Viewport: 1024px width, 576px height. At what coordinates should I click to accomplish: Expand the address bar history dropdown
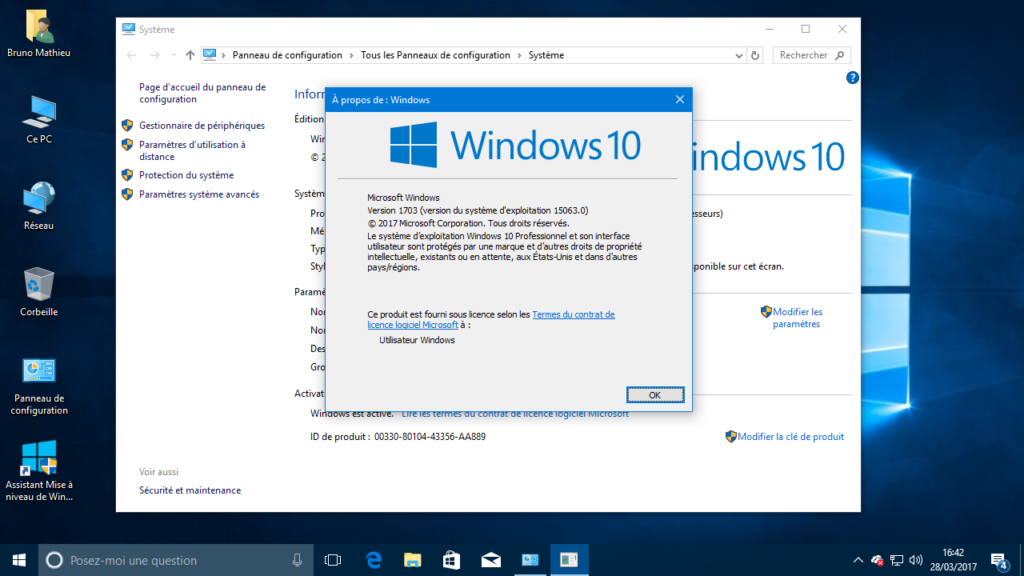[x=739, y=56]
